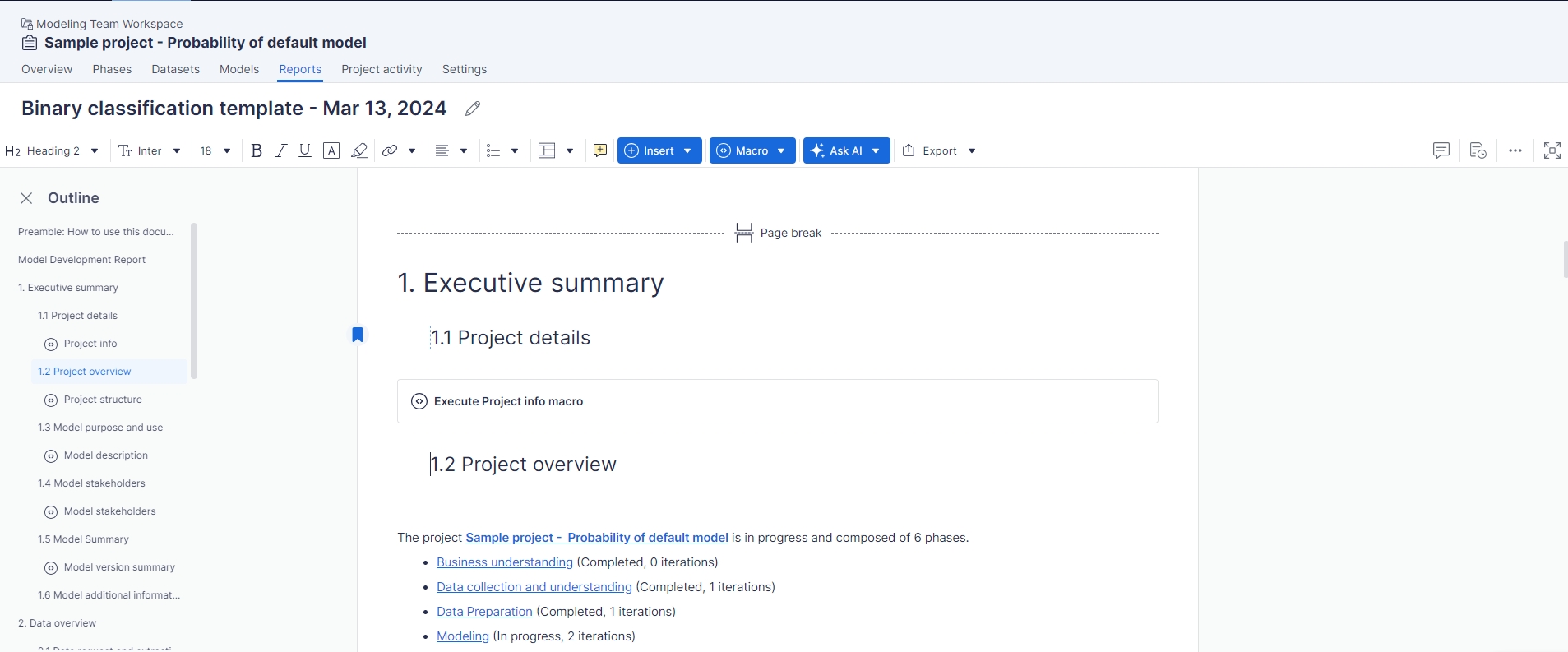Image resolution: width=1568 pixels, height=652 pixels.
Task: Add a comment with the comment icon
Action: 600,150
